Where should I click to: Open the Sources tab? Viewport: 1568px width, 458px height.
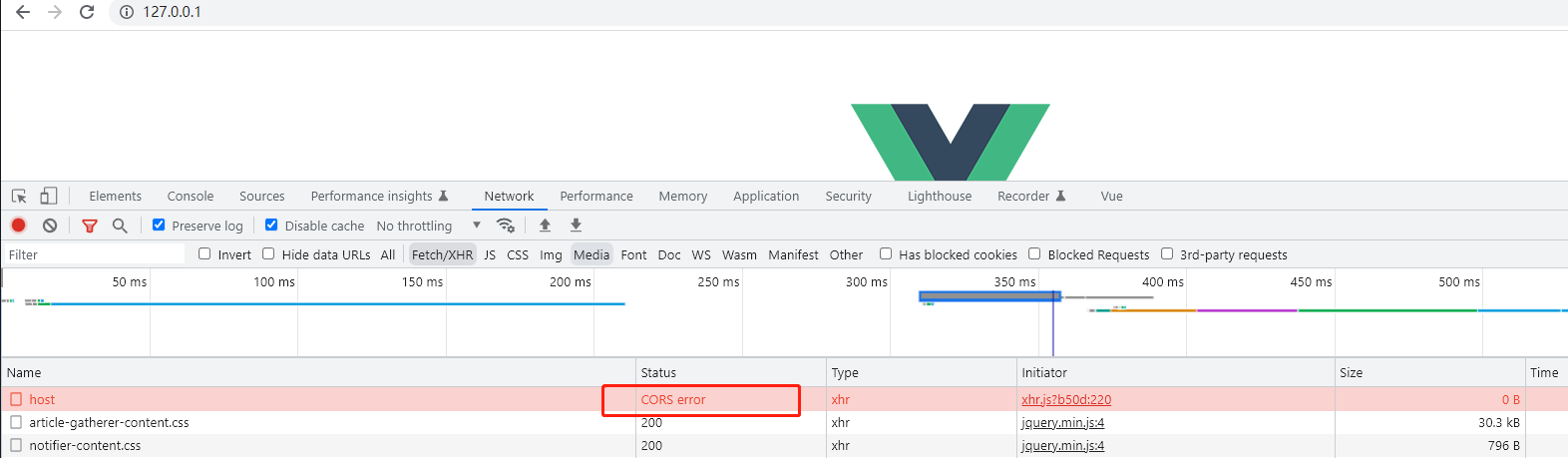pos(262,197)
